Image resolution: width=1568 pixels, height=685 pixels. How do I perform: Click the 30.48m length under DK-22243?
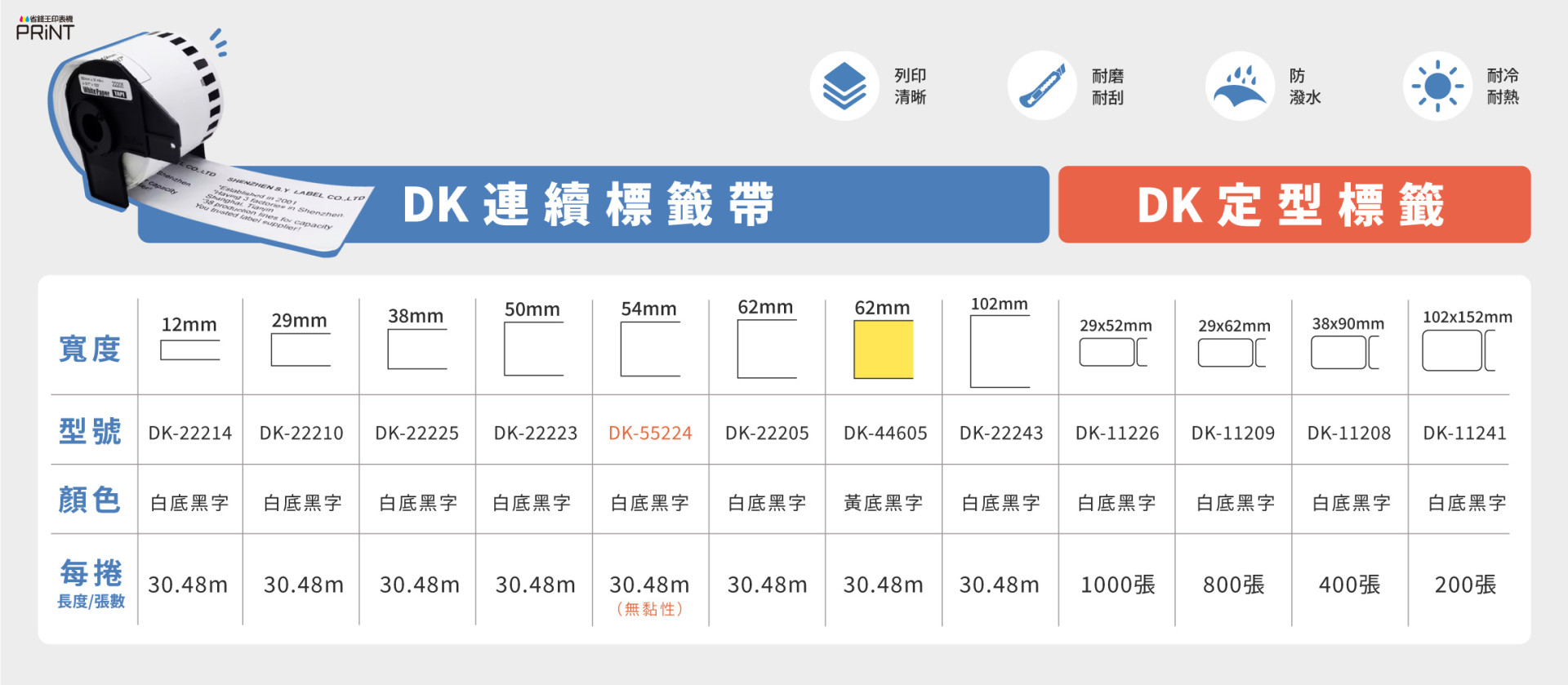[x=1000, y=585]
